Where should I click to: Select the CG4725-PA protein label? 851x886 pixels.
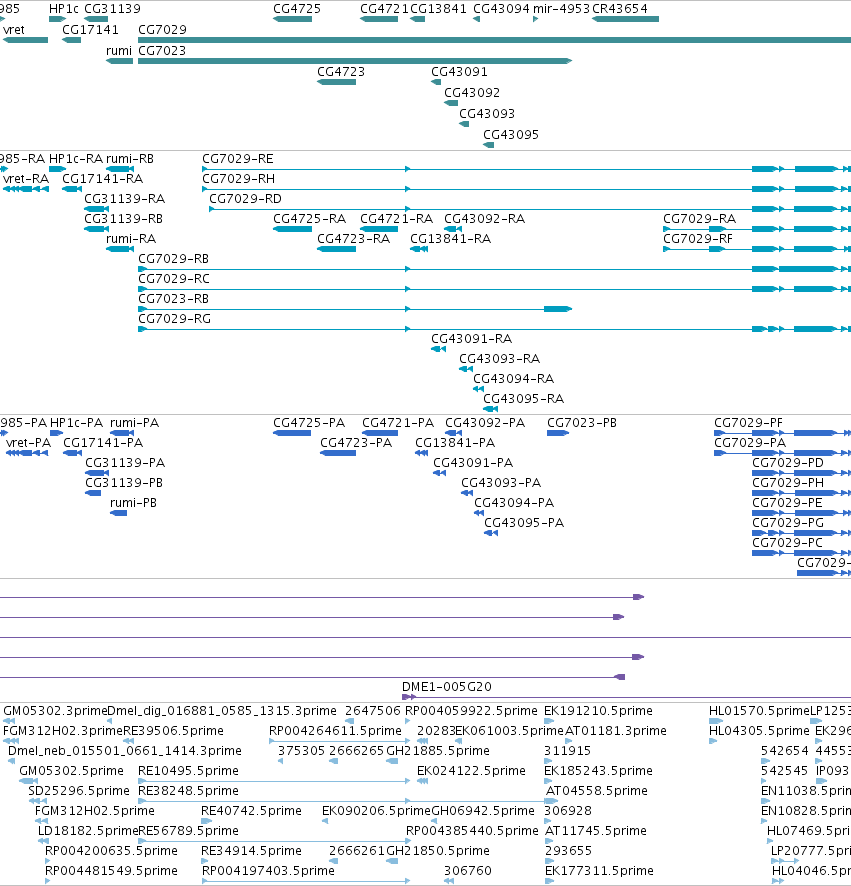click(x=309, y=423)
